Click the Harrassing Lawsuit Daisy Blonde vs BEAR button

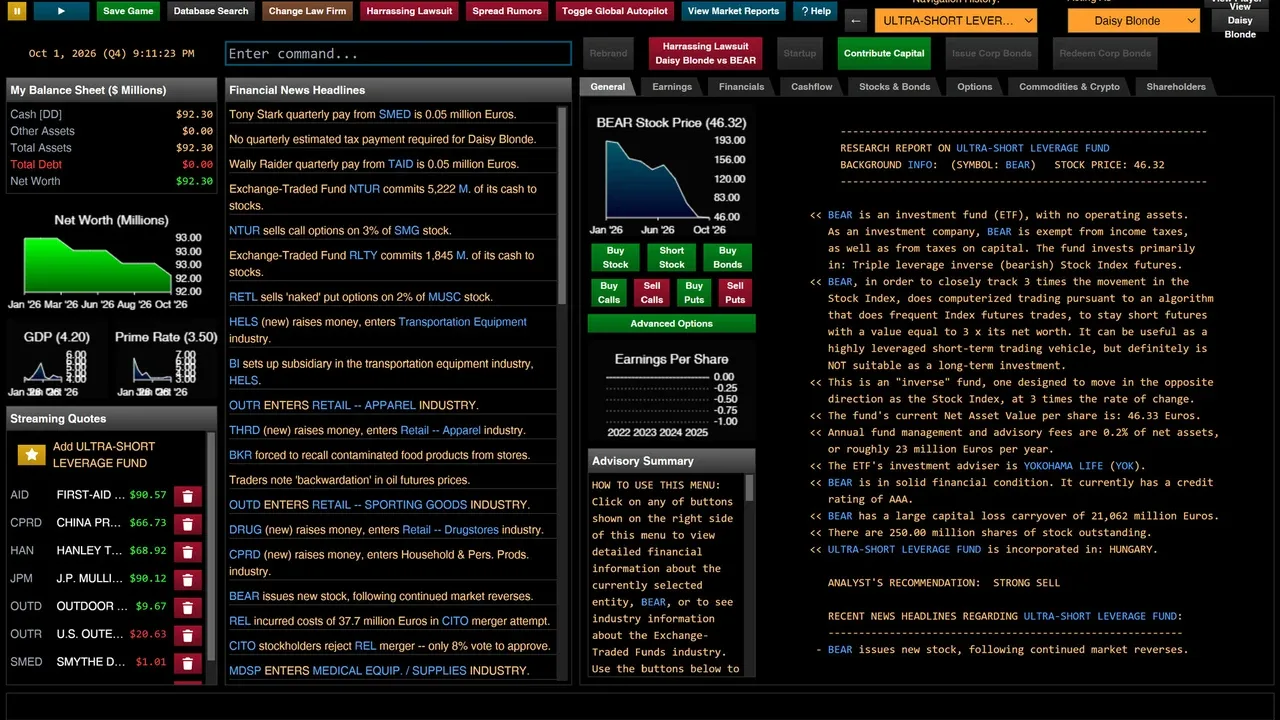click(705, 53)
